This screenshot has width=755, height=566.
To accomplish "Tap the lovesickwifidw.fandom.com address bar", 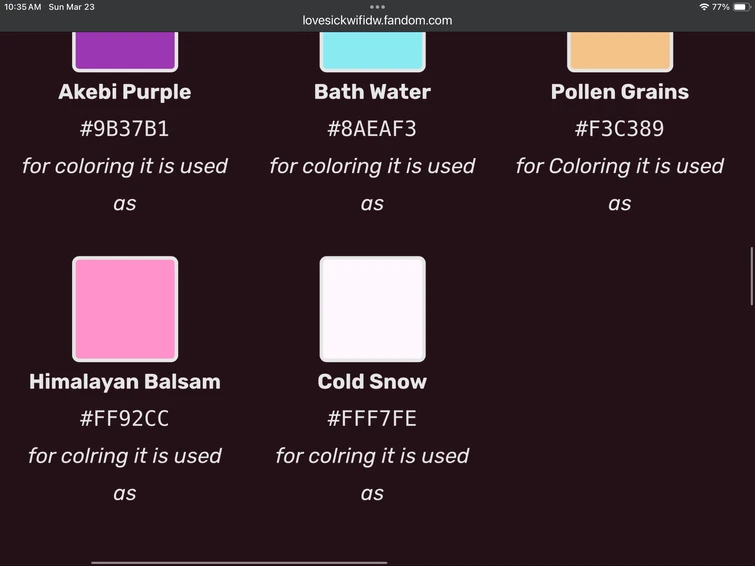I will pos(377,21).
